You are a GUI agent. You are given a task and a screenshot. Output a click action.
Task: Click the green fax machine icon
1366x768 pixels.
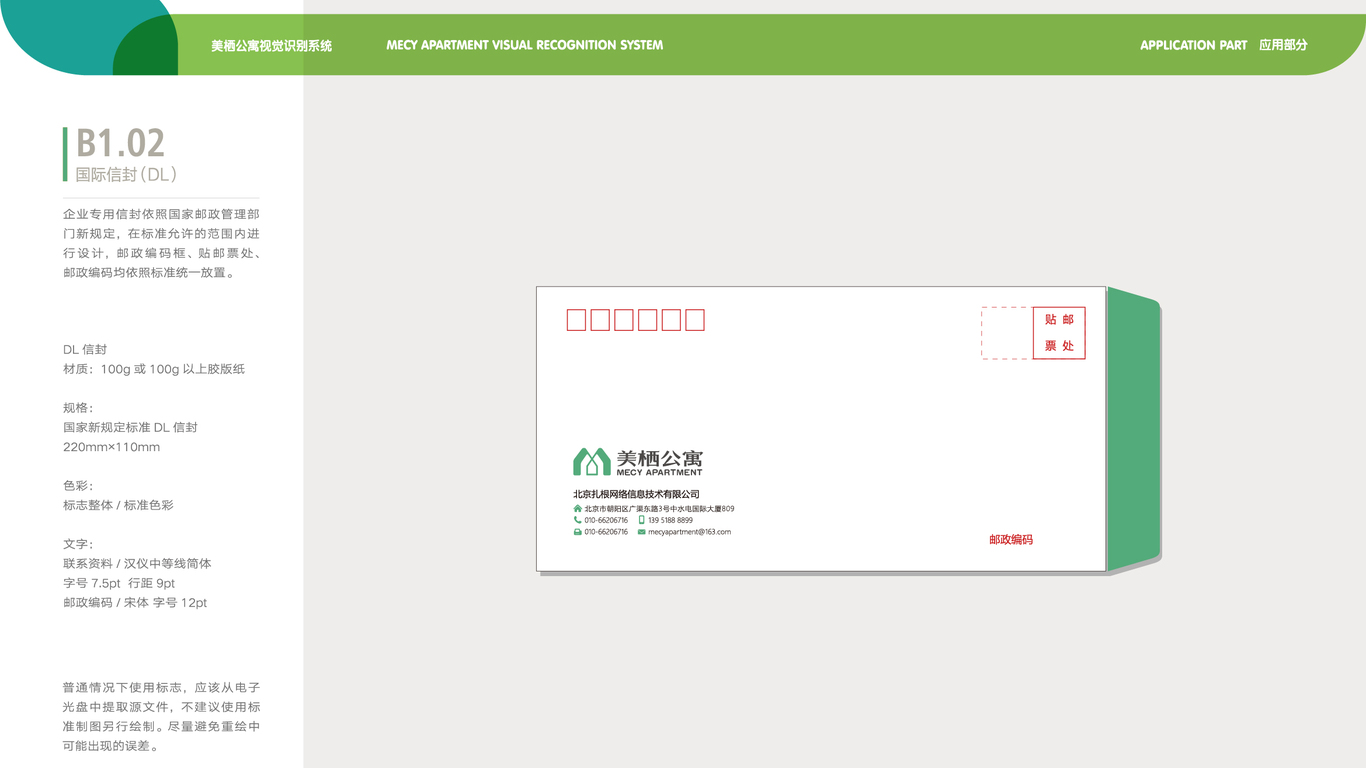coord(578,532)
